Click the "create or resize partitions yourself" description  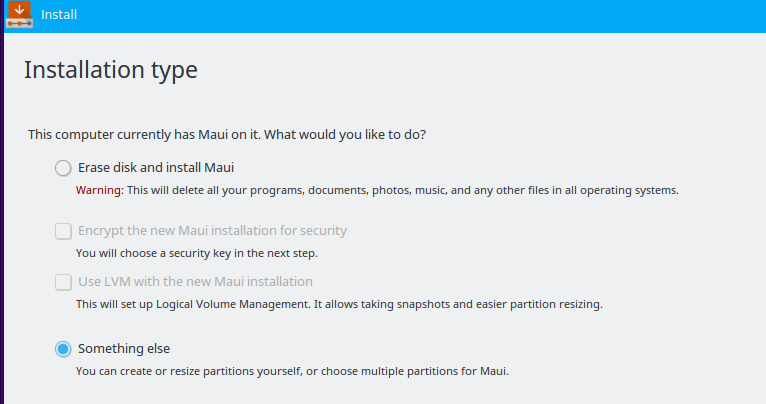pos(292,371)
